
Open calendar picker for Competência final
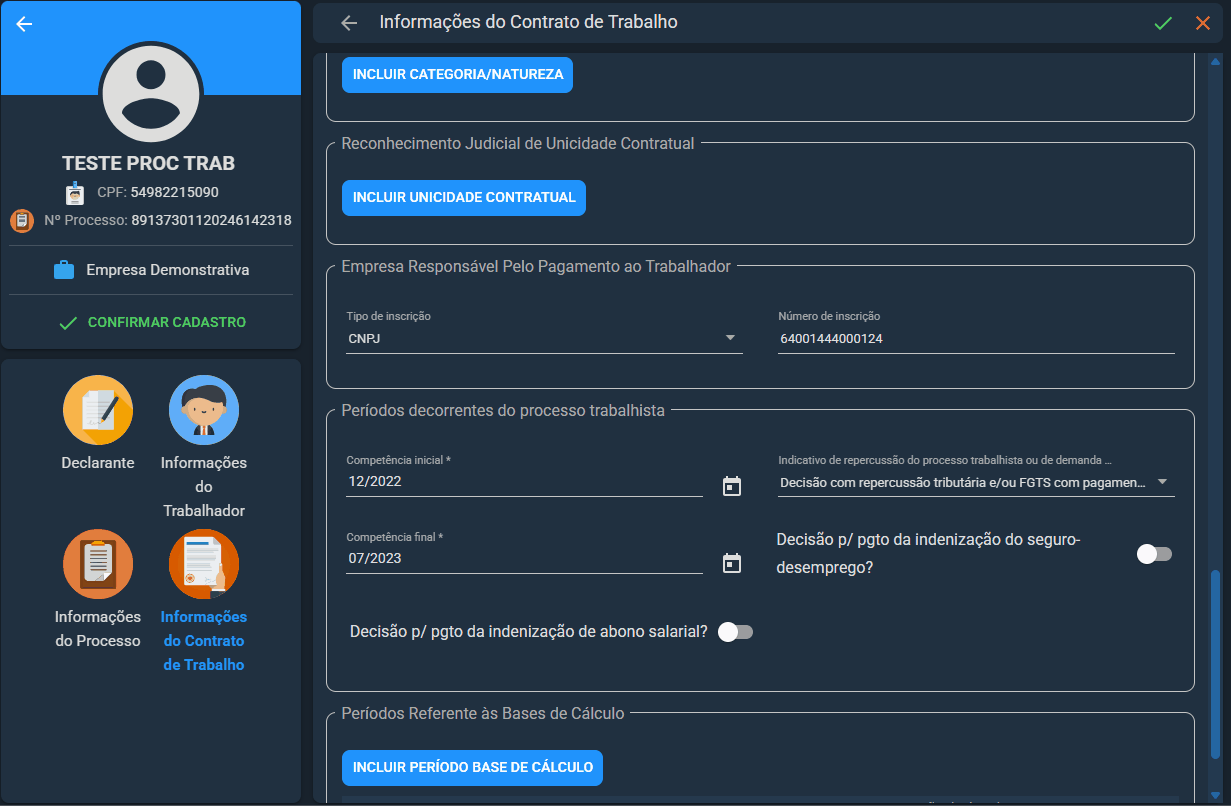click(x=732, y=563)
